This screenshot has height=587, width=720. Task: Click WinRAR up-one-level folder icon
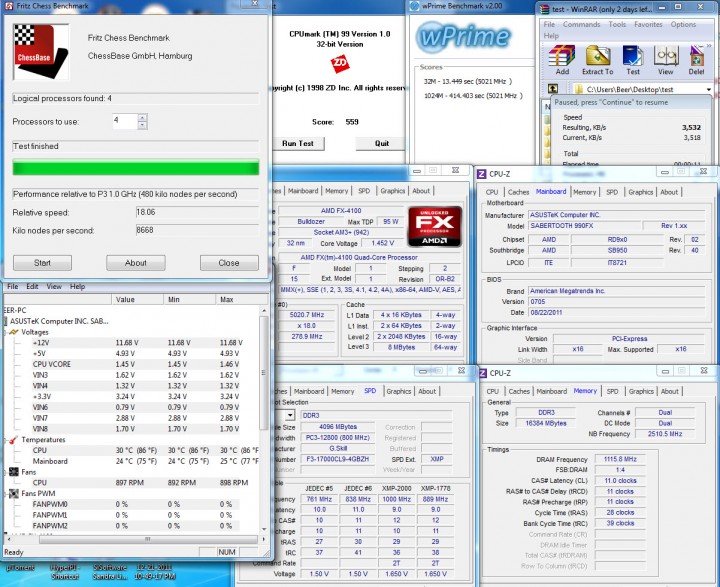553,89
